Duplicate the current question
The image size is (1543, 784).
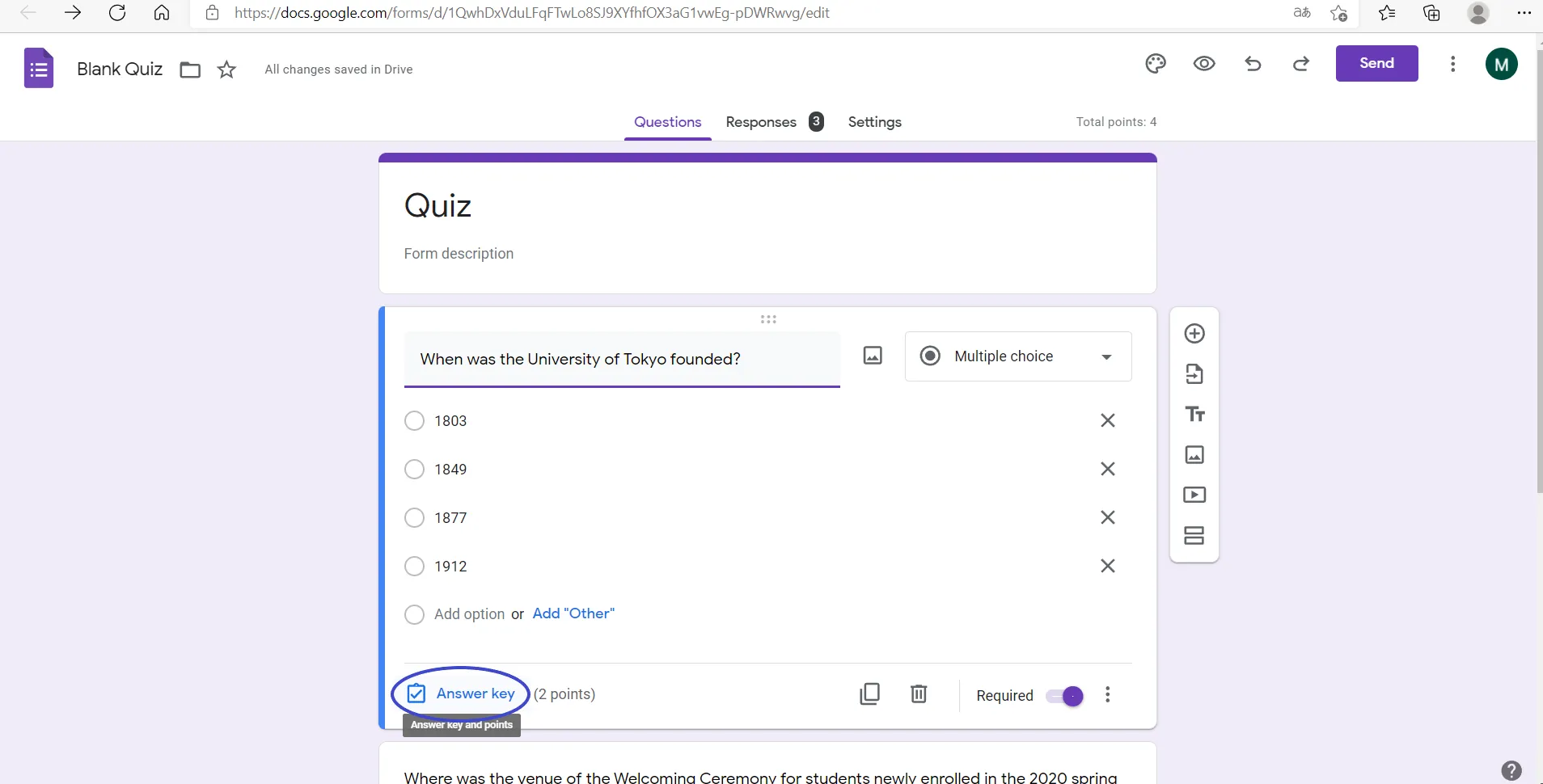870,694
